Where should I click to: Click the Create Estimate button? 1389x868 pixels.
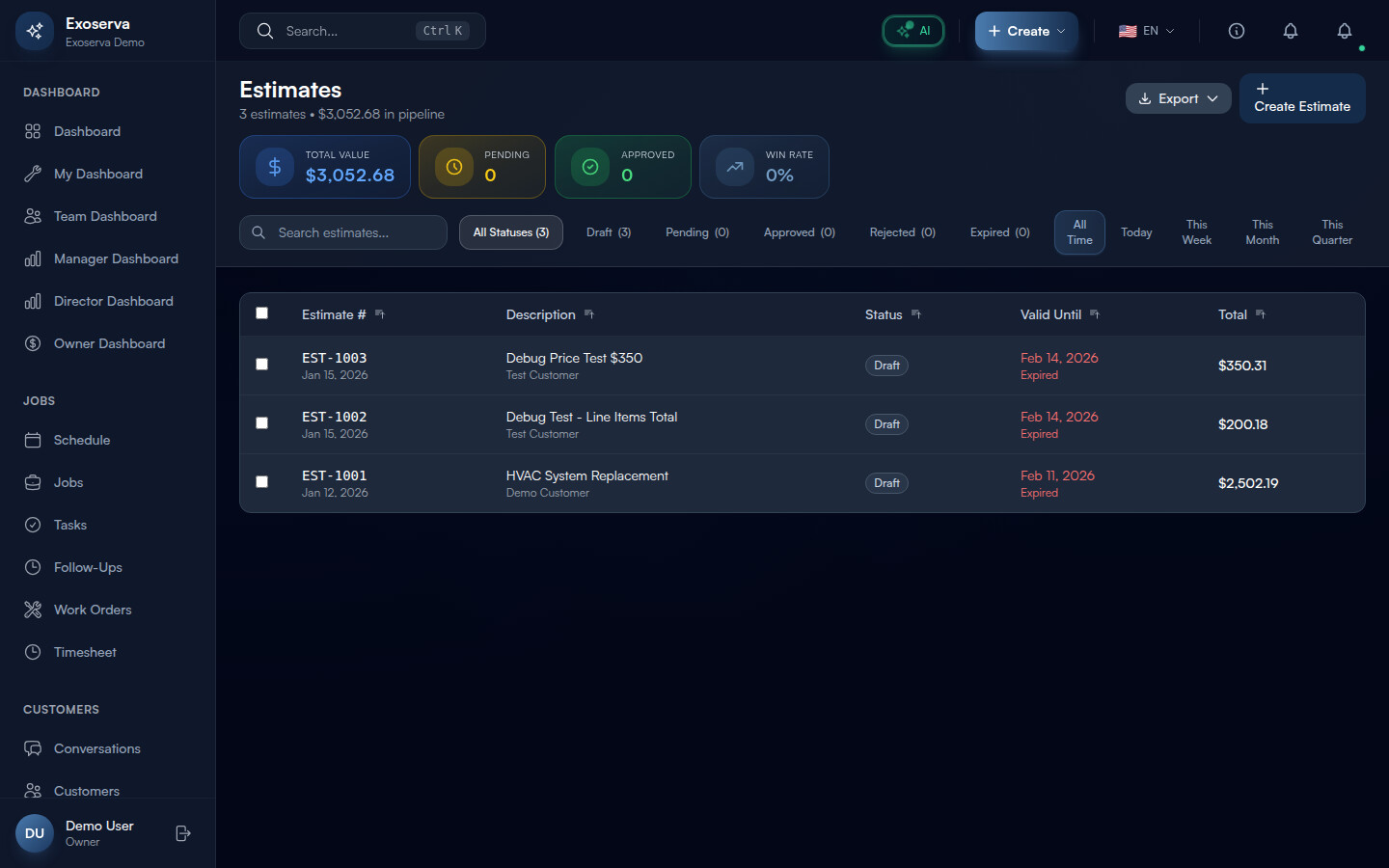tap(1301, 98)
